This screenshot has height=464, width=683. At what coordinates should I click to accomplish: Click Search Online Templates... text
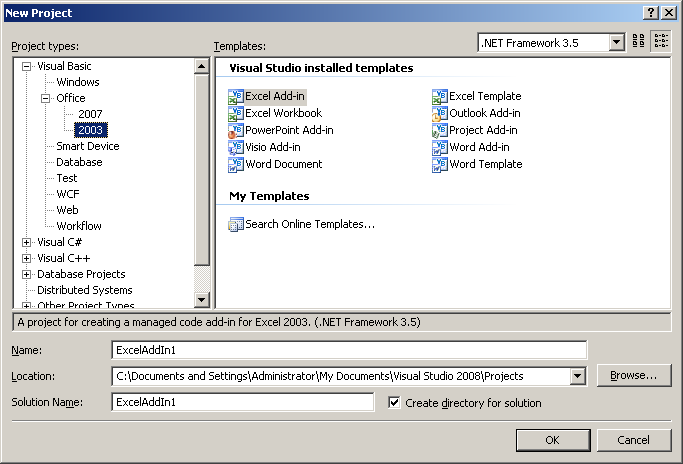310,224
